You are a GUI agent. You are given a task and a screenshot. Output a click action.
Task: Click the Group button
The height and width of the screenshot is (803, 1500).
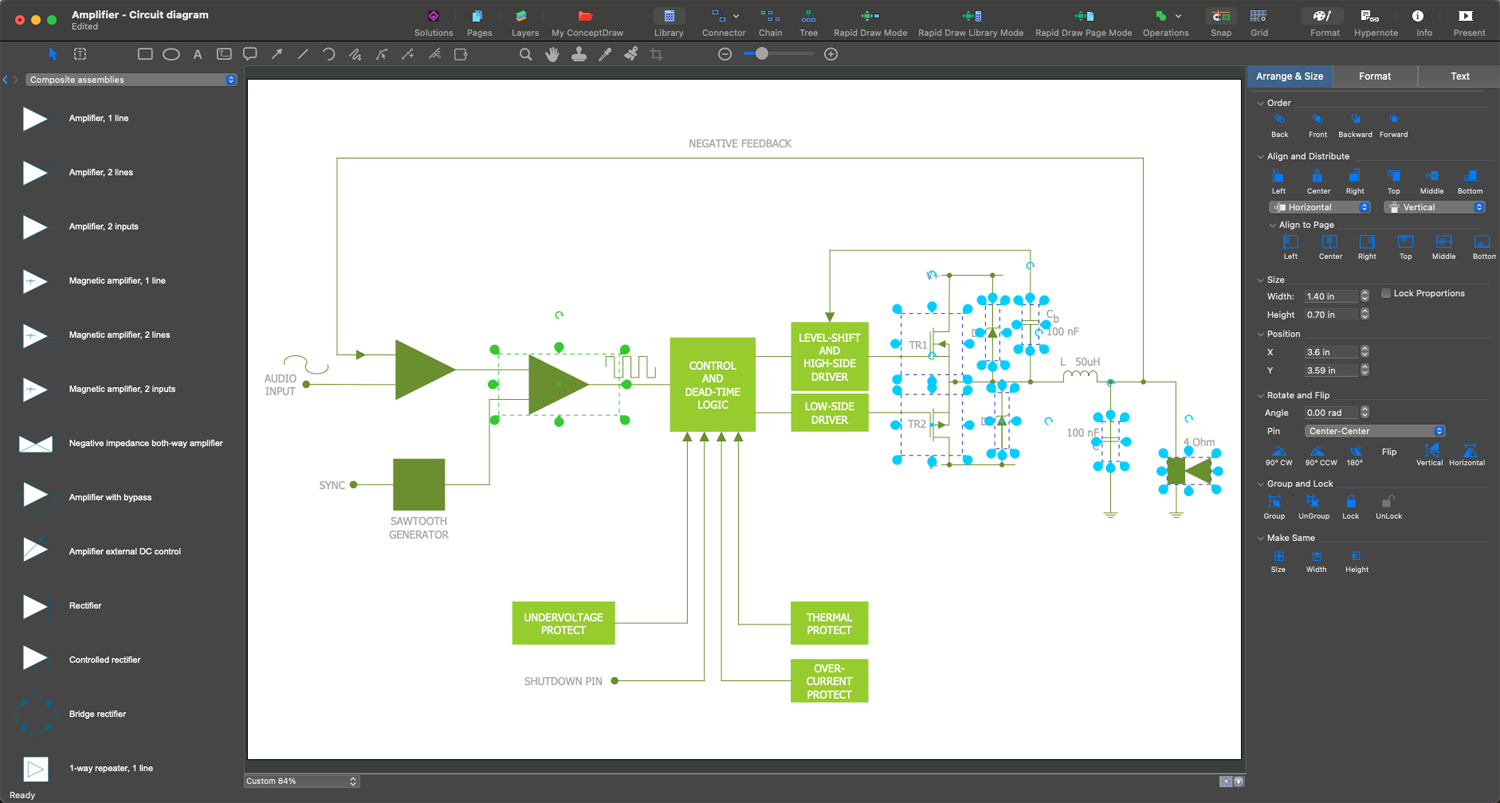[1274, 502]
